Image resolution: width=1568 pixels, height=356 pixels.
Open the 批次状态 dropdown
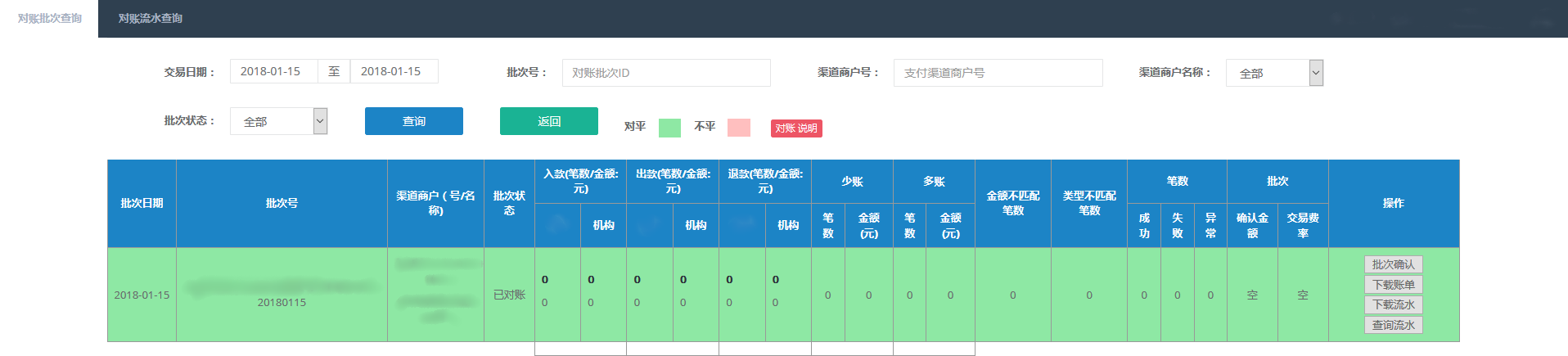coord(278,121)
